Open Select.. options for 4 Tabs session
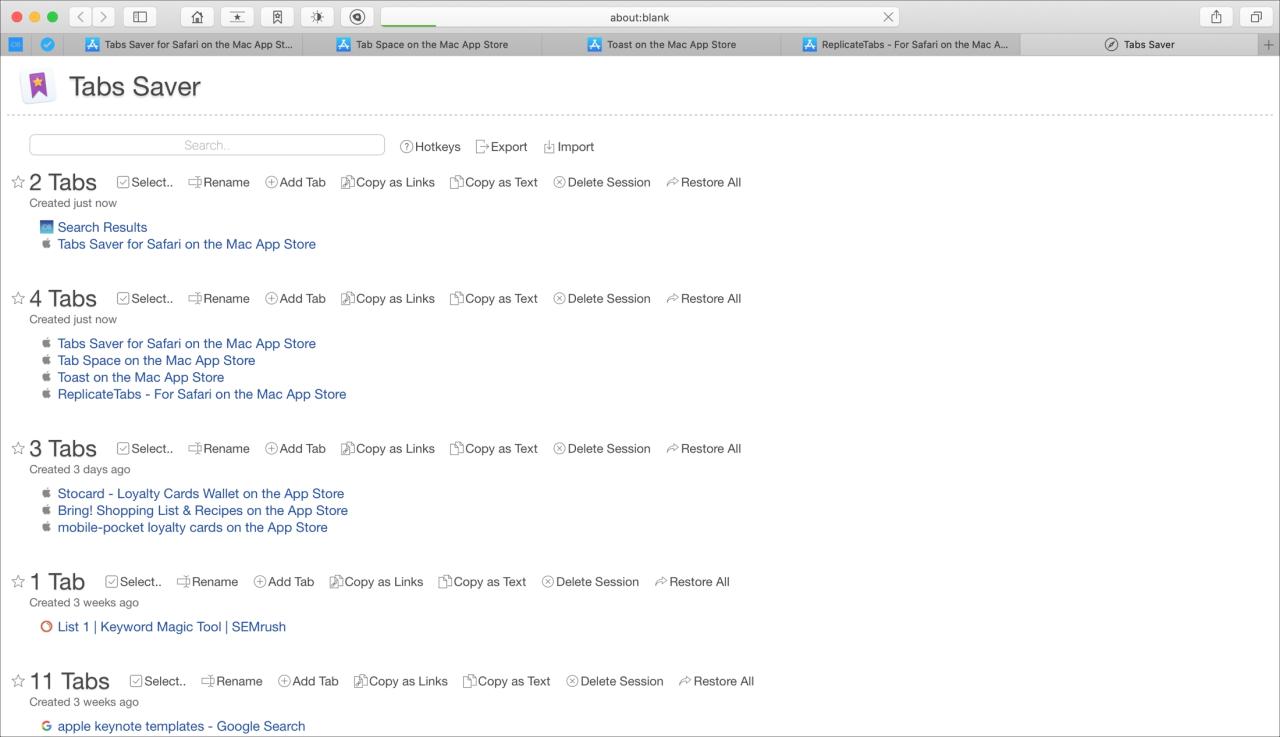The height and width of the screenshot is (737, 1280). (x=145, y=299)
